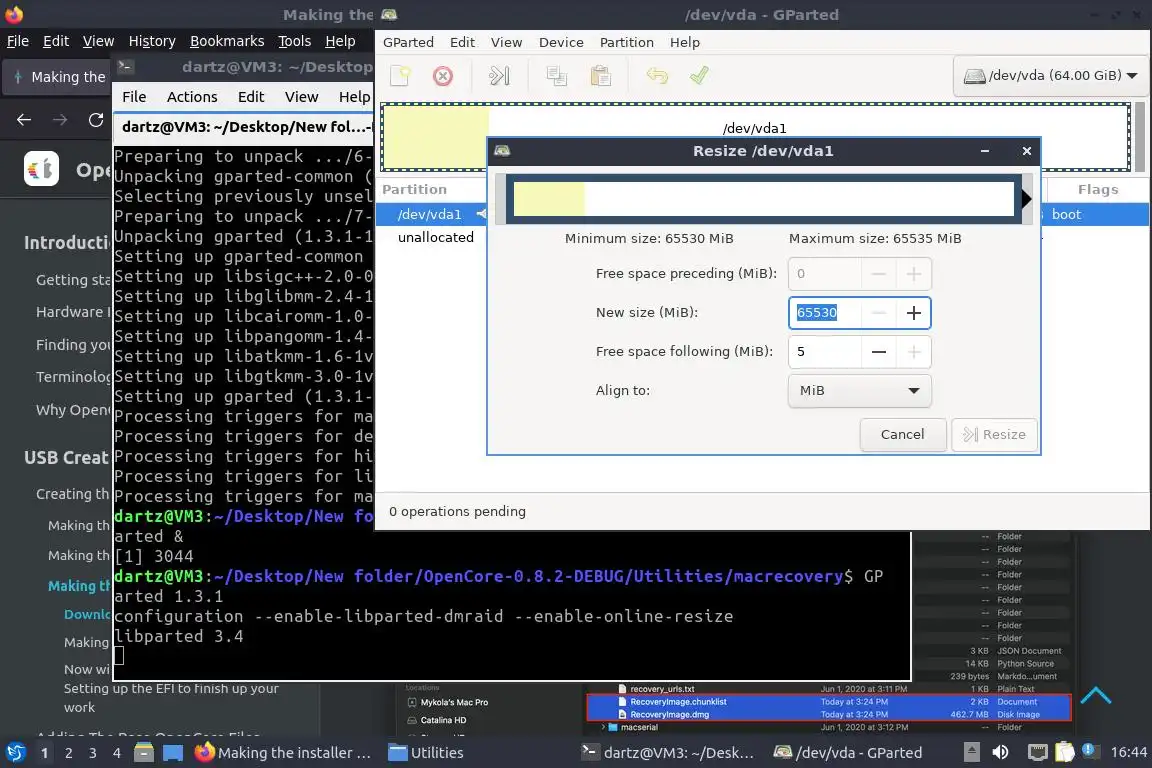
Task: Click the scroll-to-top chevron on webpage
Action: point(1095,695)
